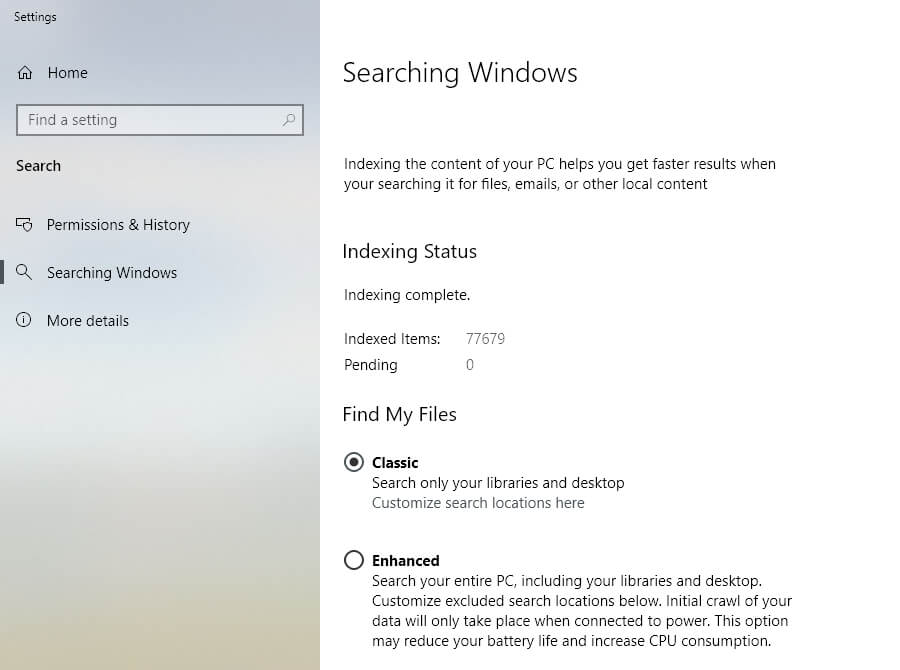The width and height of the screenshot is (900, 670).
Task: Open the More details sidebar entry
Action: [88, 320]
